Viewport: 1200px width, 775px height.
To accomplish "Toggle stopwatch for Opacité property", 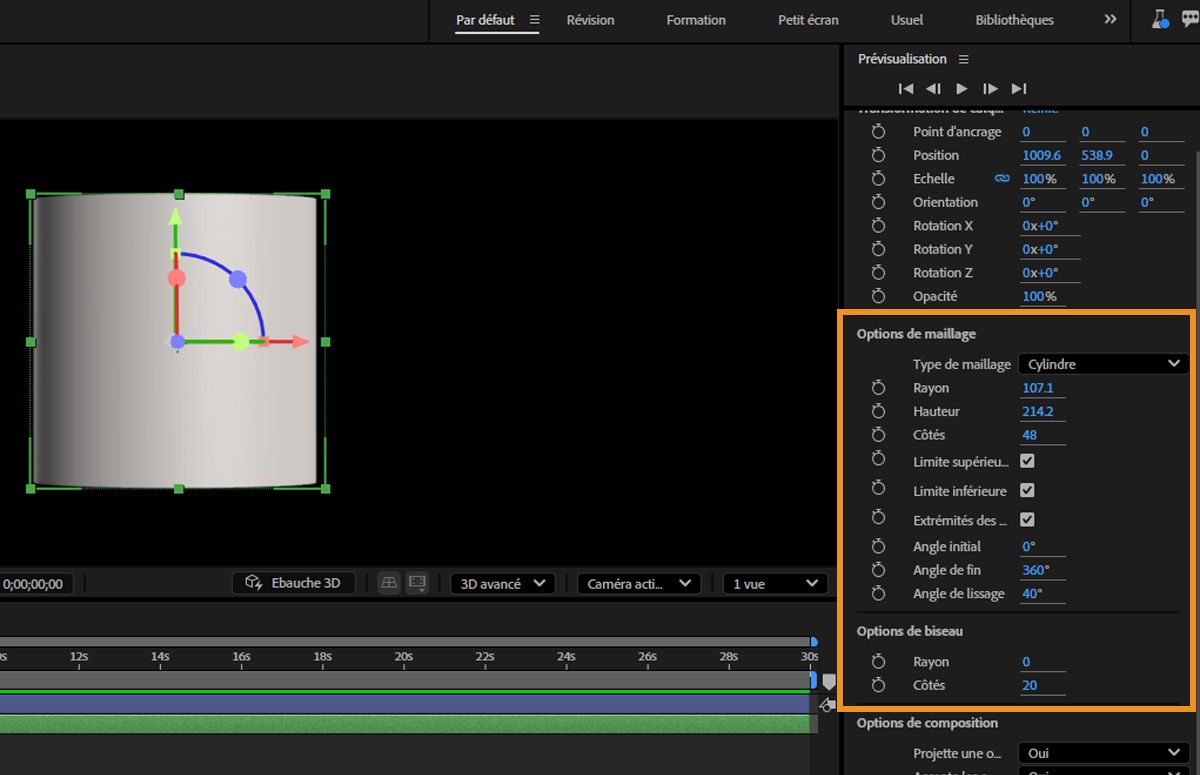I will (x=878, y=296).
